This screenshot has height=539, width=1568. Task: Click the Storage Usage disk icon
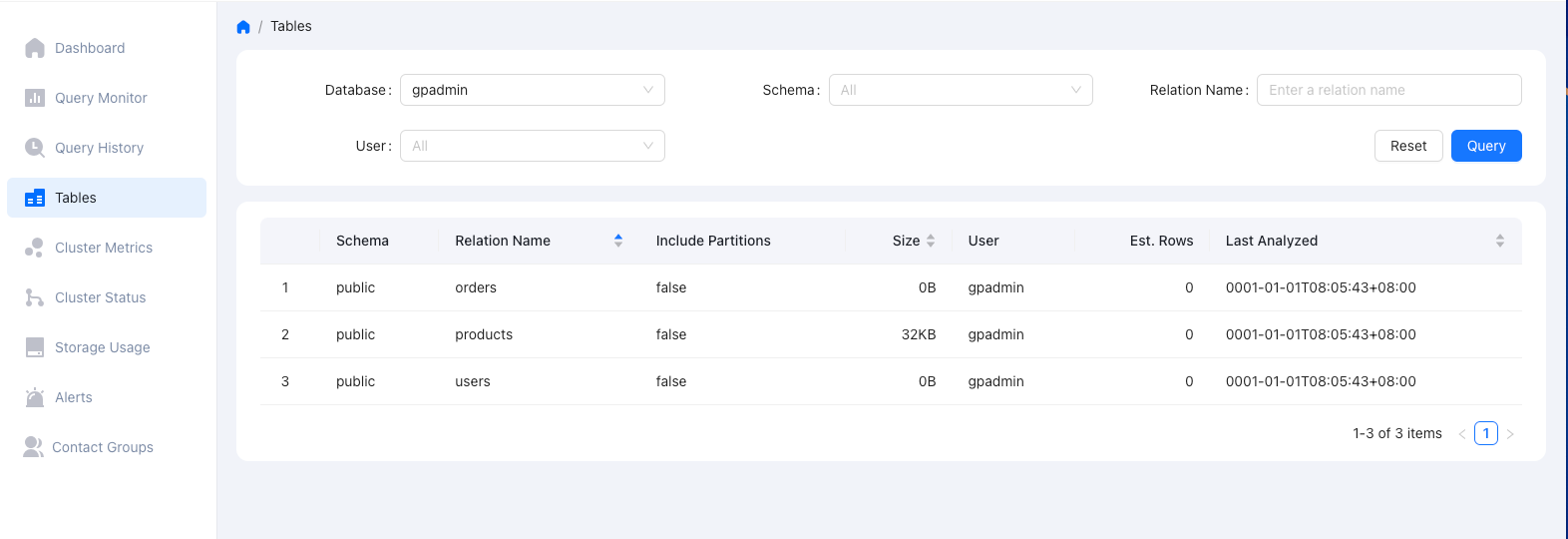coord(35,347)
